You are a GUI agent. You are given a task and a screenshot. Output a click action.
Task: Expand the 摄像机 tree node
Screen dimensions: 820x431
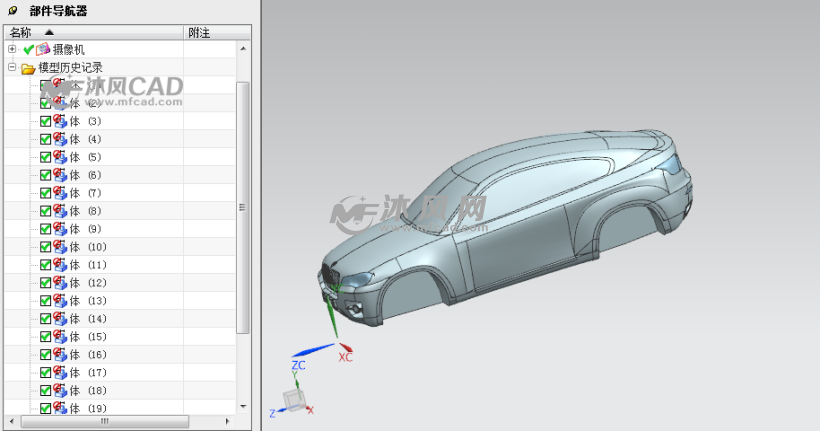12,49
